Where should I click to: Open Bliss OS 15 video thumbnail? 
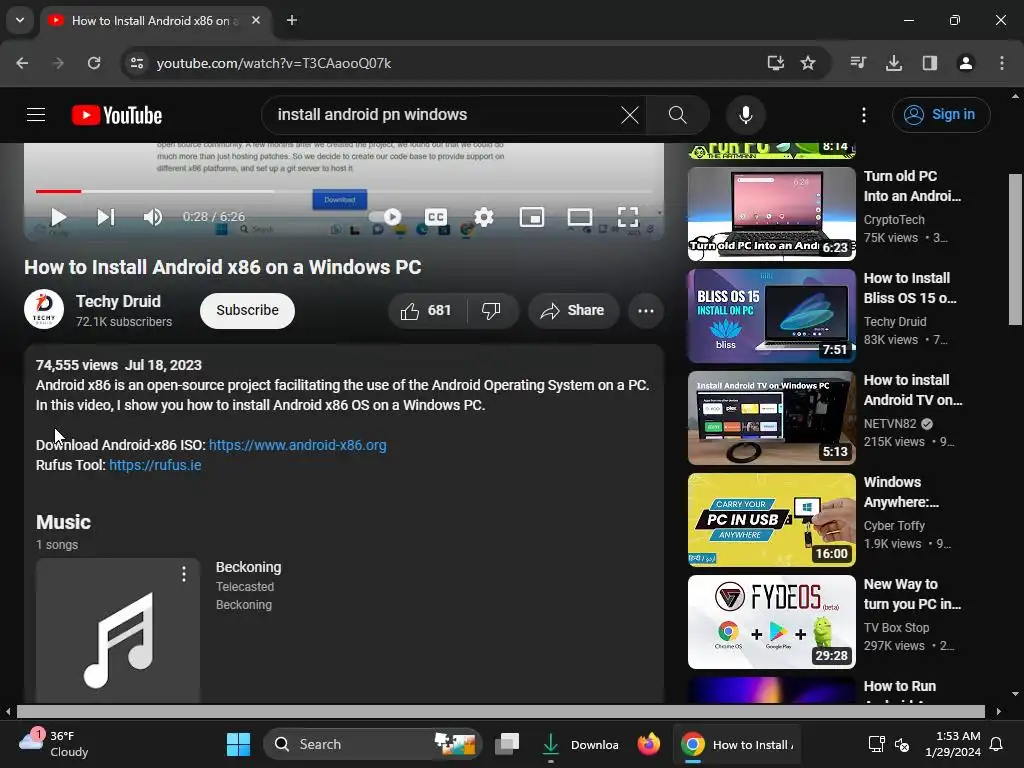coord(771,315)
